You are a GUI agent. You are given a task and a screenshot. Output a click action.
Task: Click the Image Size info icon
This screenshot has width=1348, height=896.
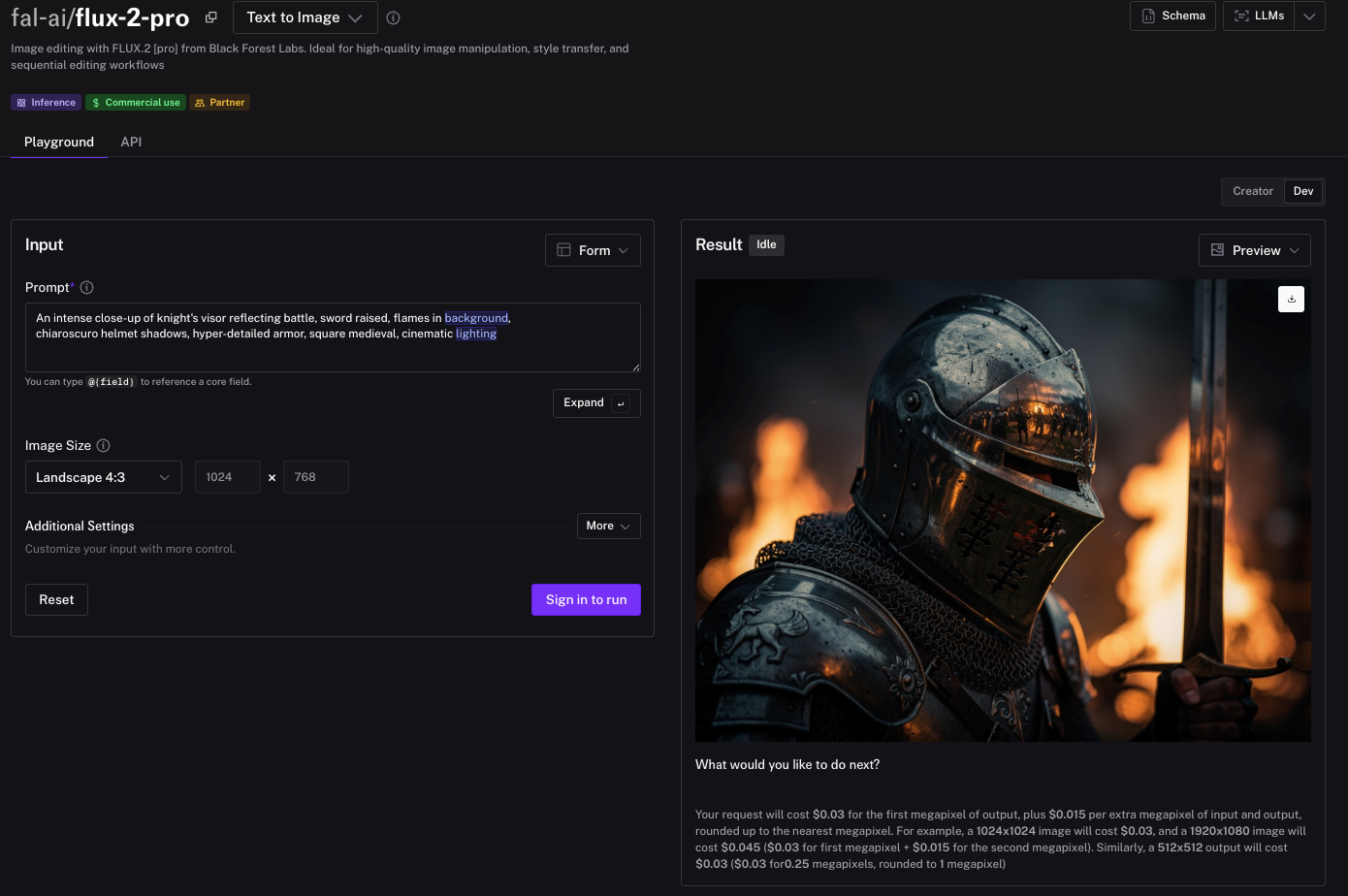click(103, 445)
